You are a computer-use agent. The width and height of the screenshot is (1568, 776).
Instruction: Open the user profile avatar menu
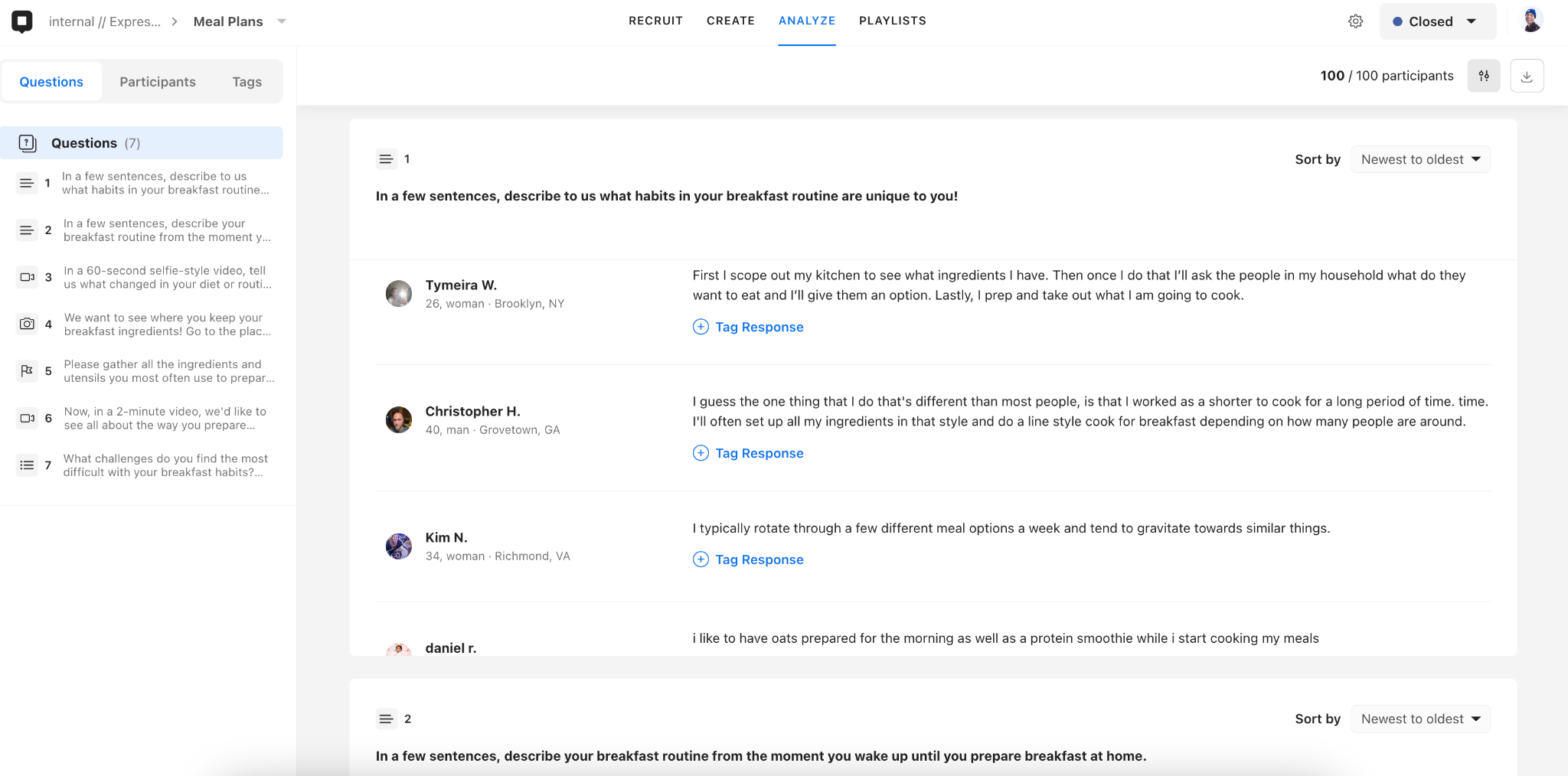point(1531,21)
